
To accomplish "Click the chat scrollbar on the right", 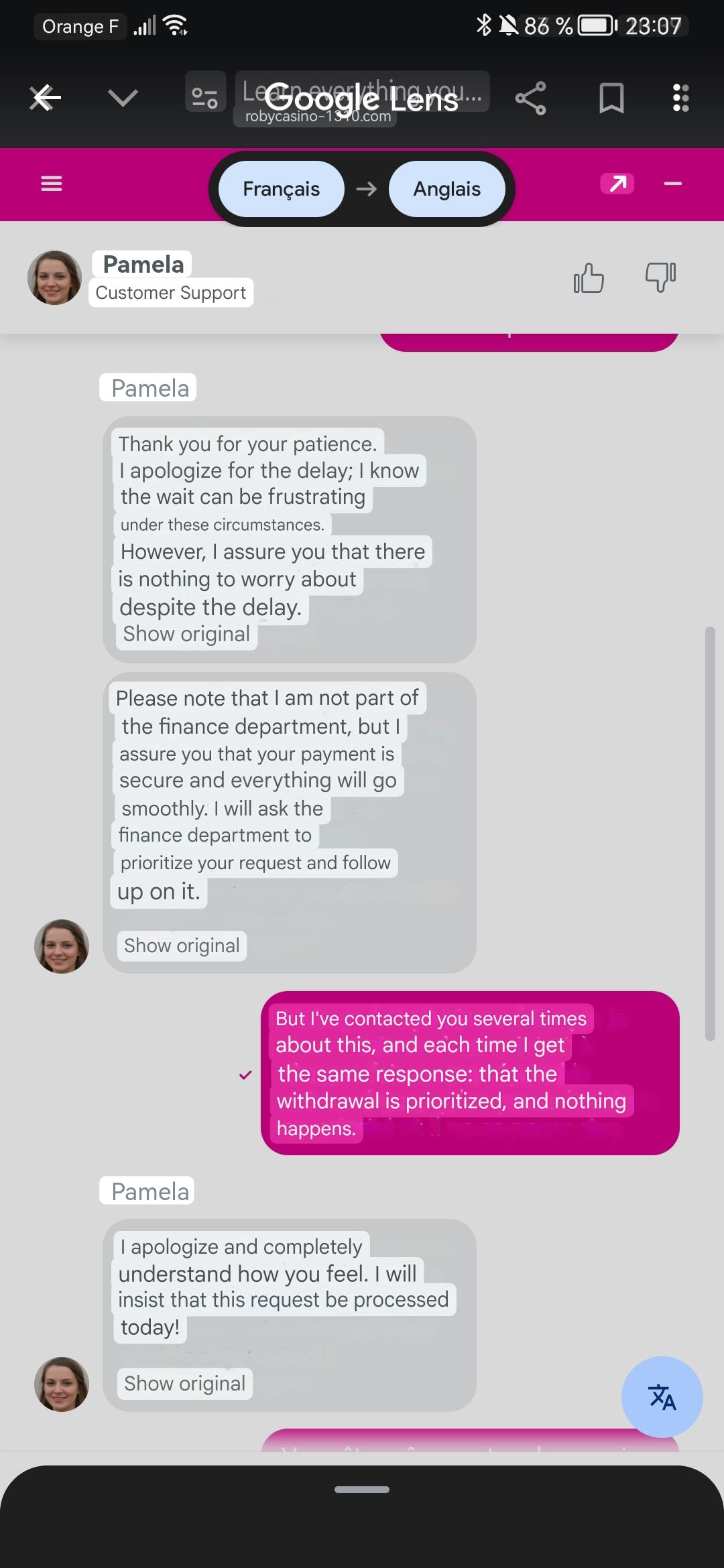I will coord(710,834).
